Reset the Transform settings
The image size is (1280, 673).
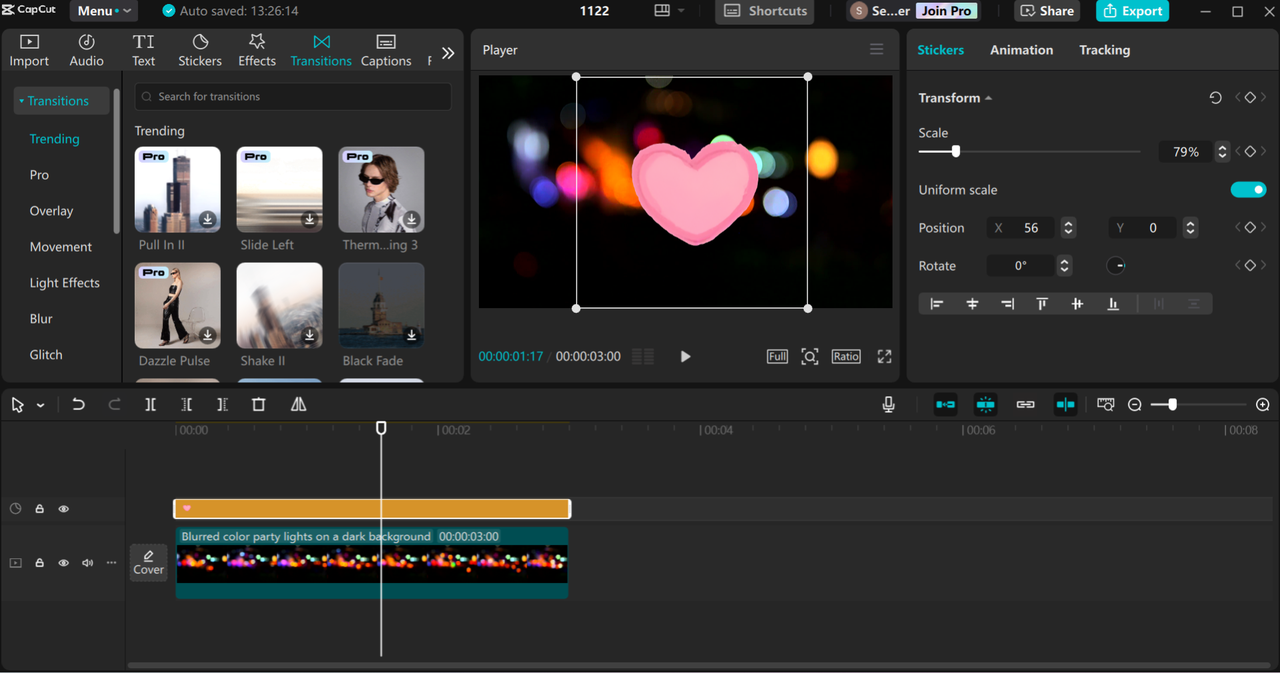point(1215,98)
